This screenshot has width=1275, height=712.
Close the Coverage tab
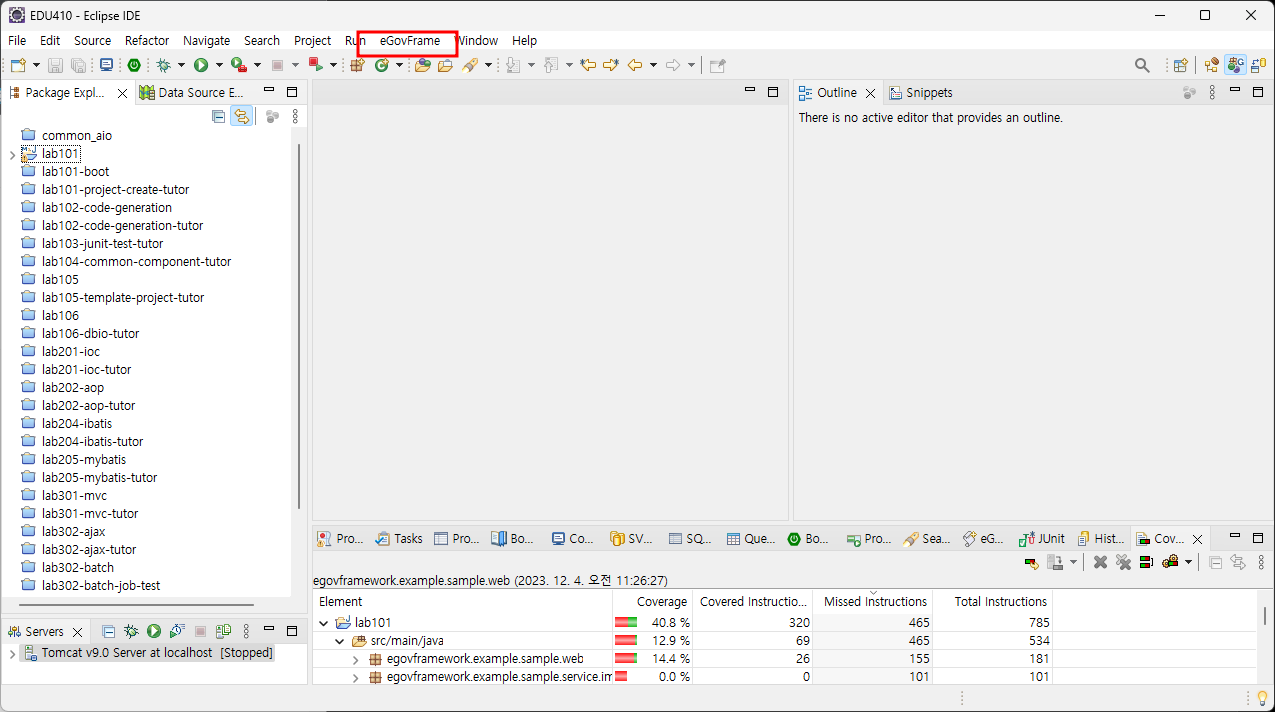[1197, 539]
